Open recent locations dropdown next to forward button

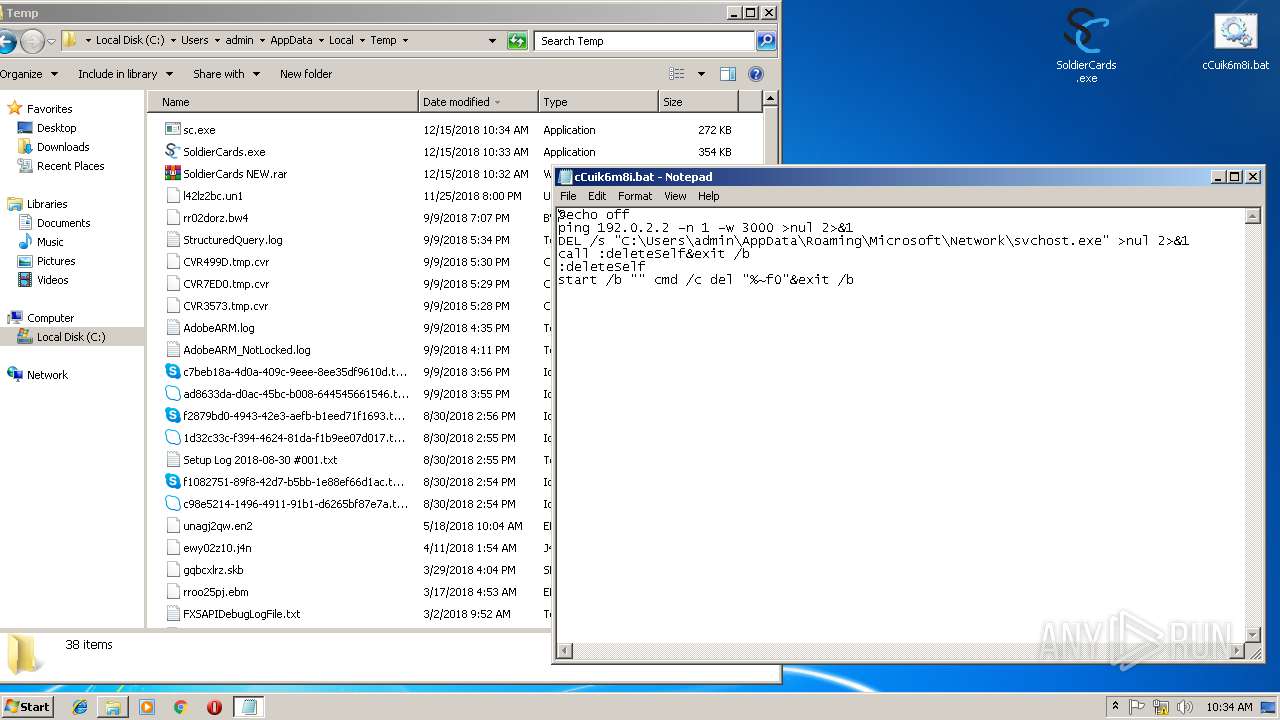[x=51, y=41]
